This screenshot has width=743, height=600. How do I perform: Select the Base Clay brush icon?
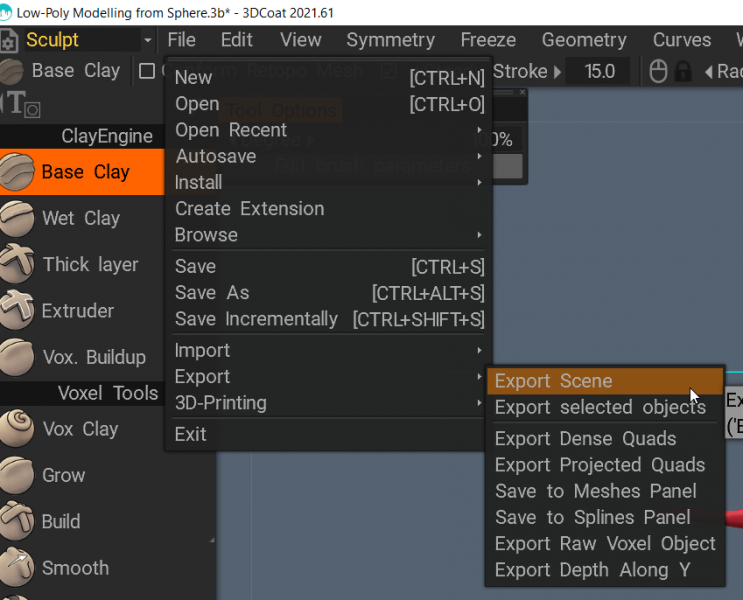[x=18, y=172]
